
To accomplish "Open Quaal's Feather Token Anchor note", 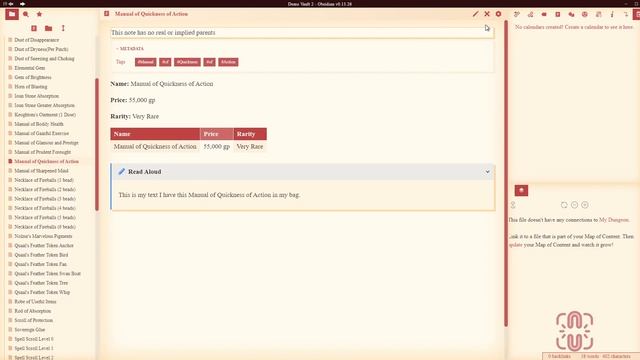I will point(44,246).
